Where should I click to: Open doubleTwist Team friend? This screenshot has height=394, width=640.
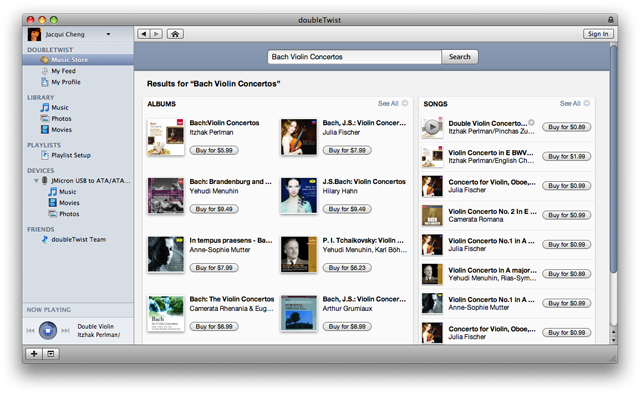pos(78,239)
